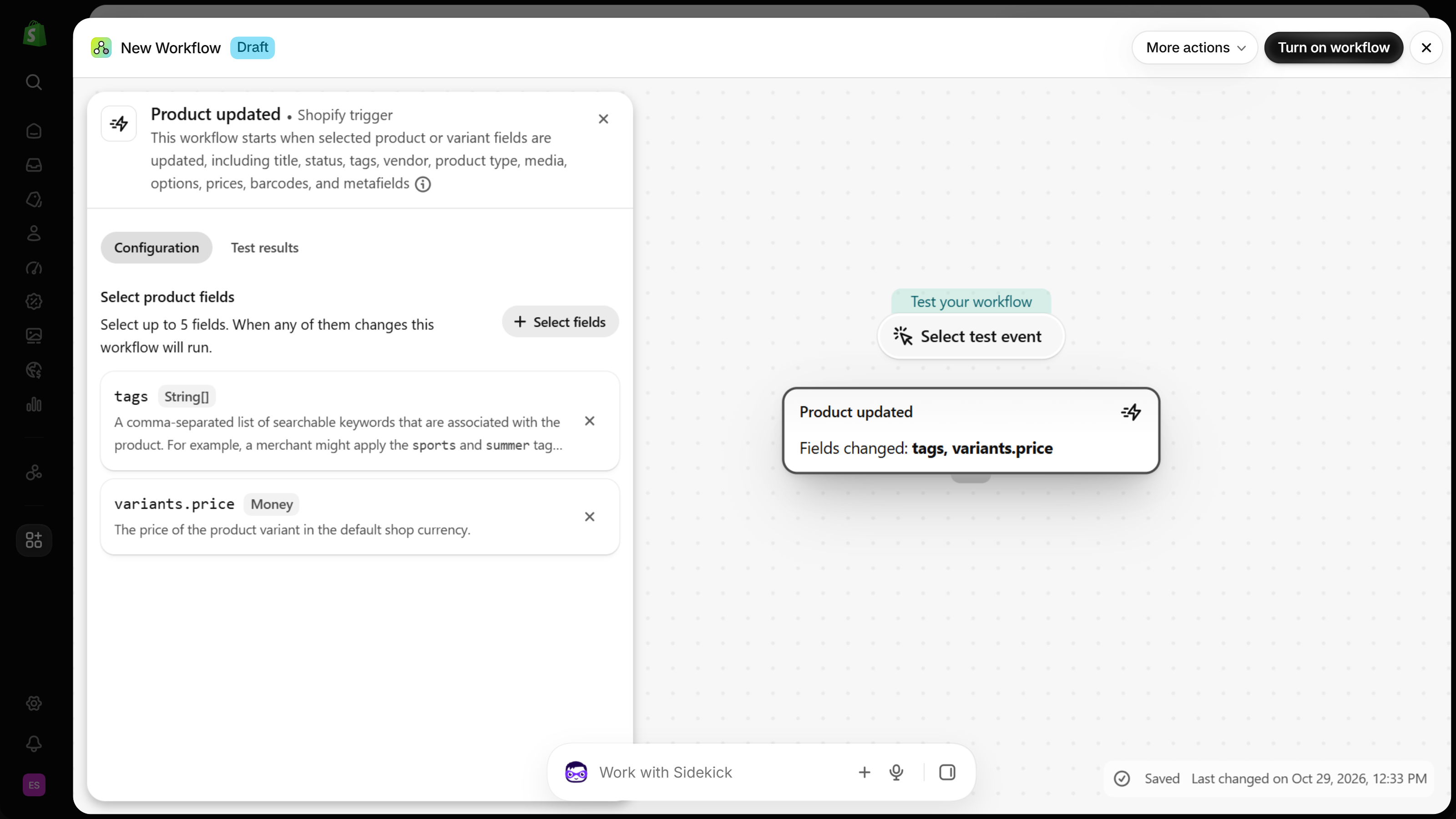
Task: Go to Home via sidebar house icon
Action: 34,131
